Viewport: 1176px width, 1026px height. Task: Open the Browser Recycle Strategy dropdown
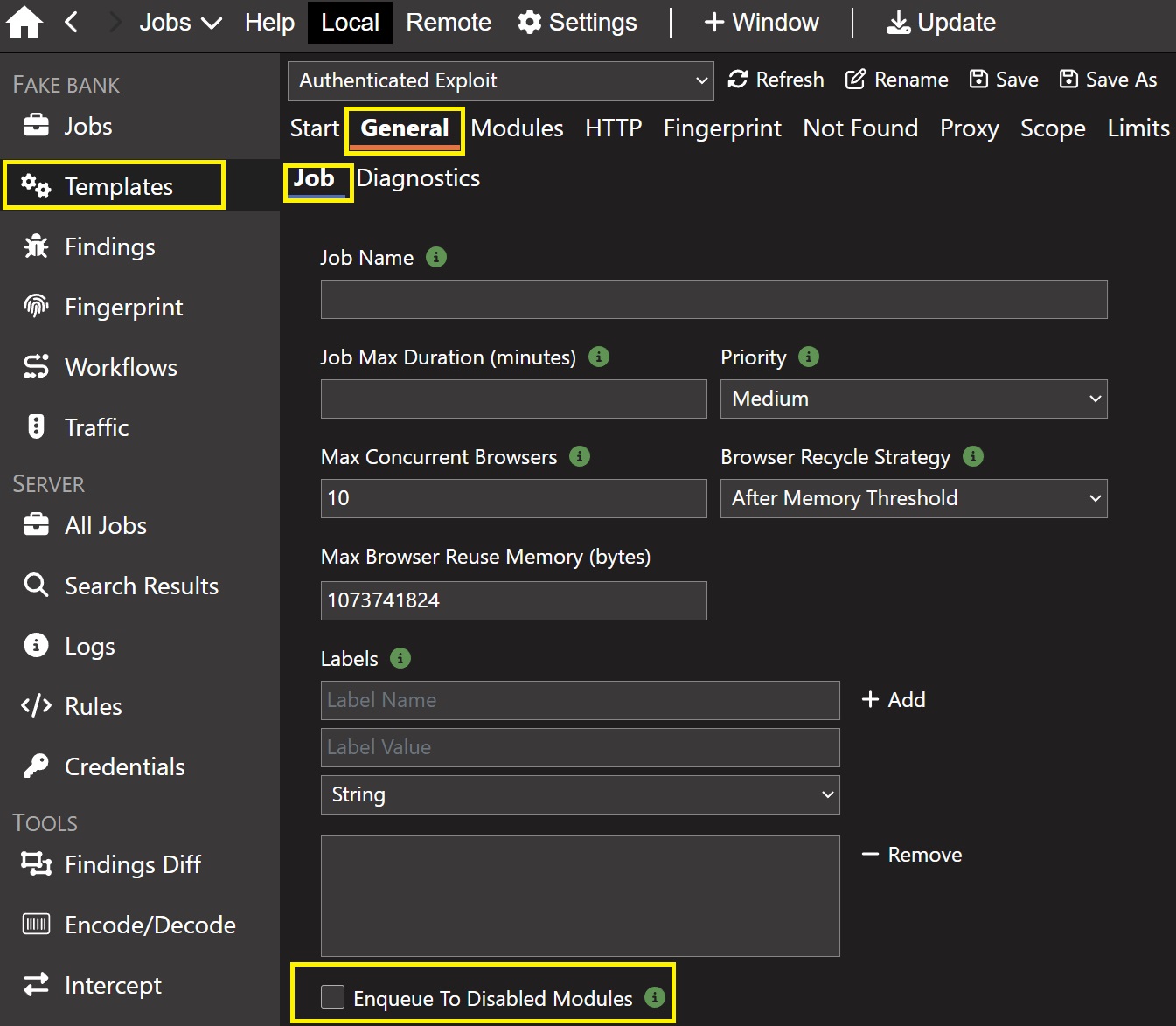pos(914,498)
